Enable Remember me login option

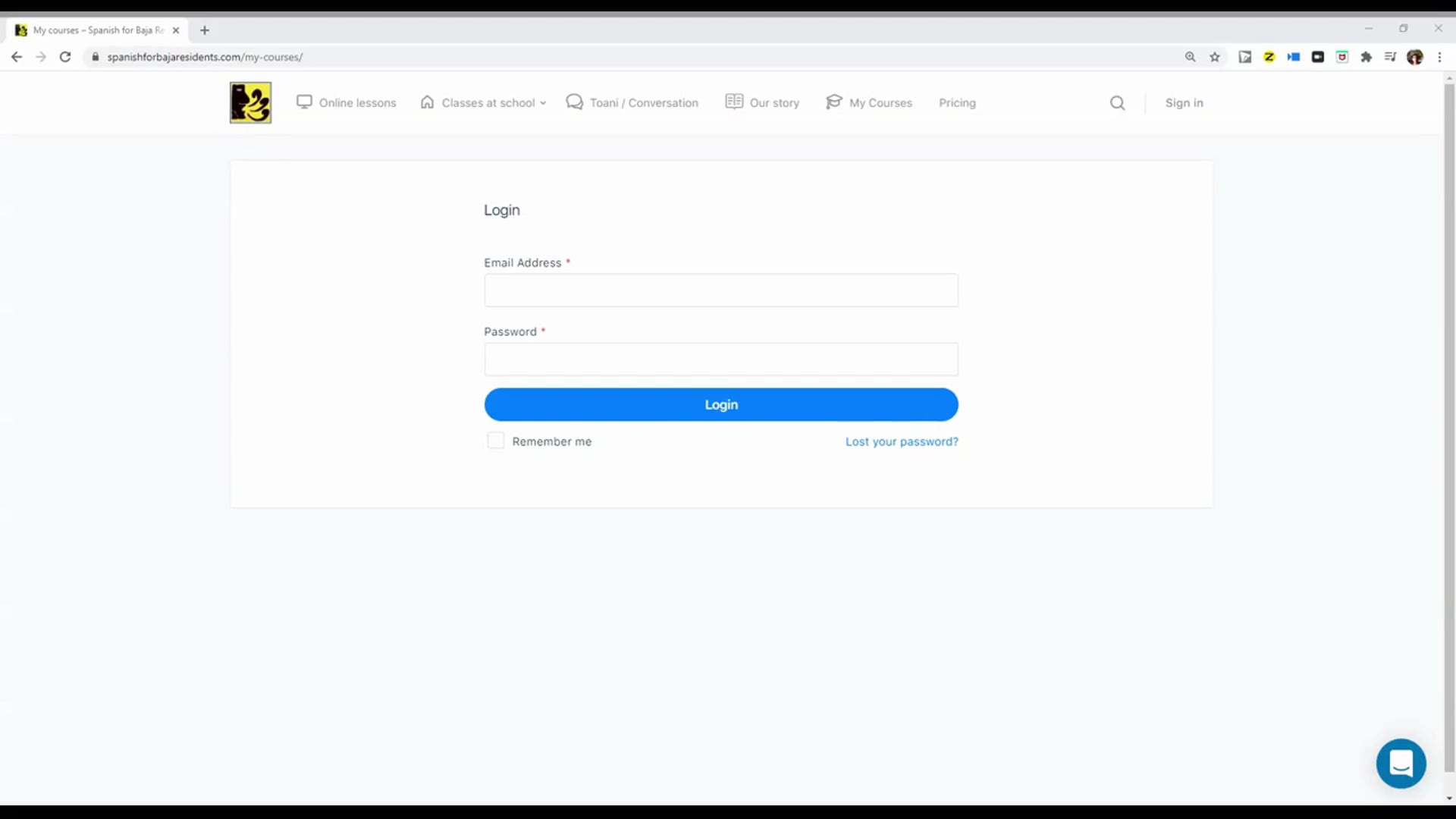pos(496,441)
